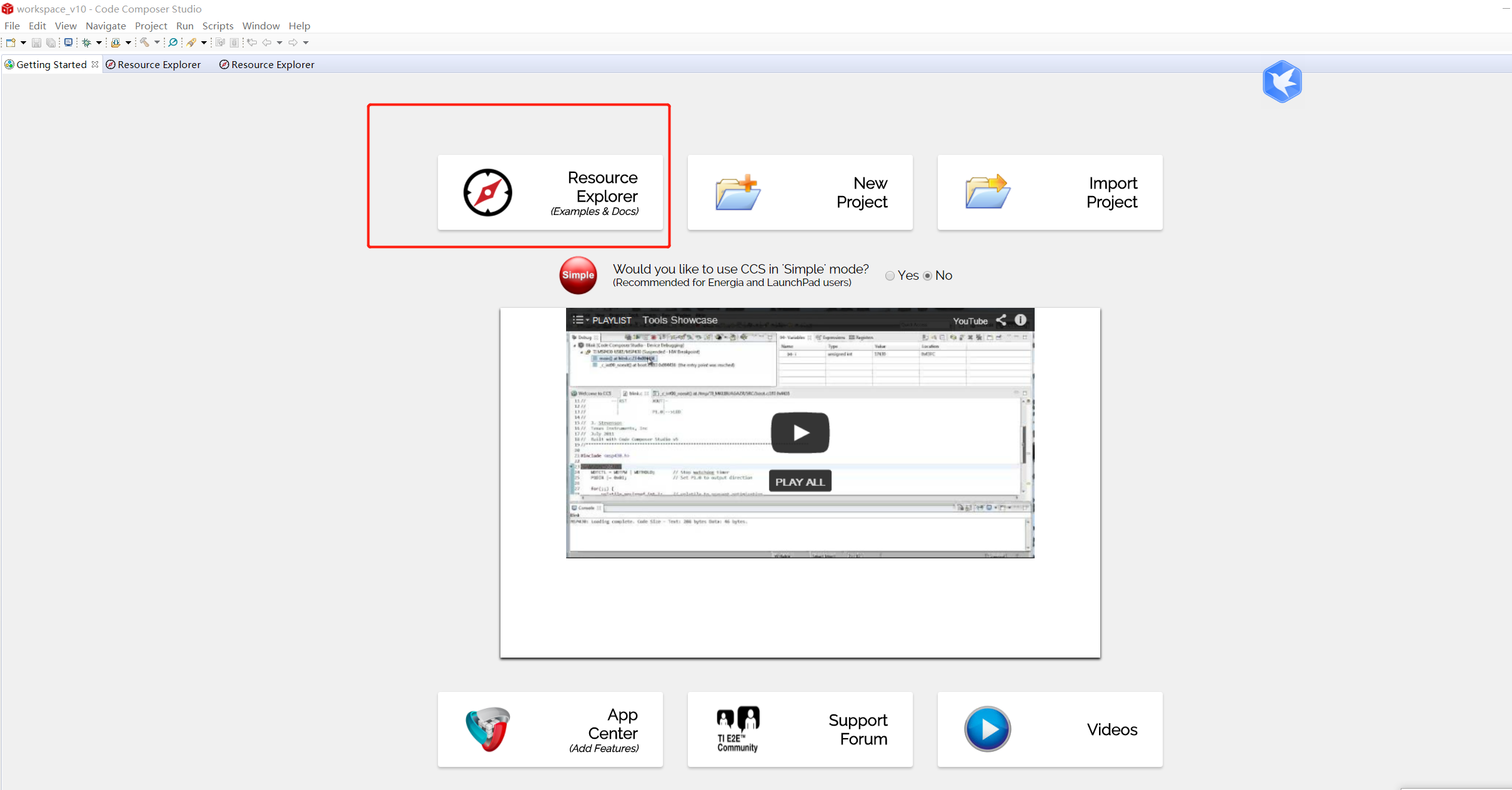Click the code-braces folder toolbar icon
Image resolution: width=1512 pixels, height=790 pixels.
click(116, 42)
